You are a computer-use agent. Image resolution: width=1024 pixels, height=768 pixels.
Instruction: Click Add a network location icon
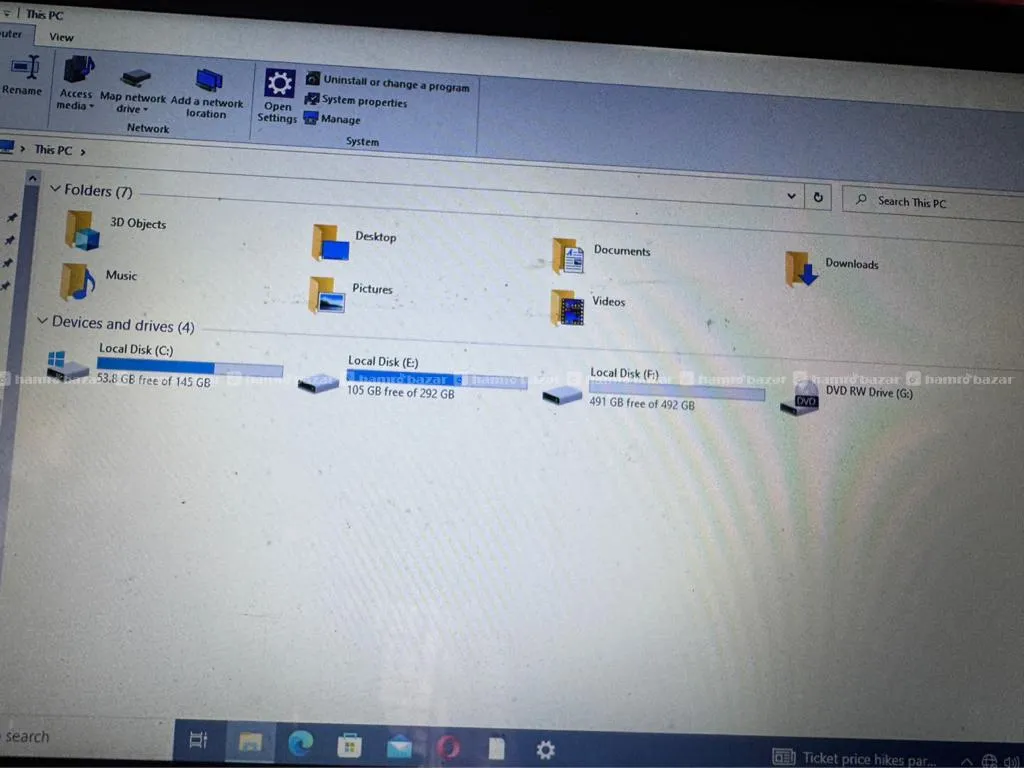pos(208,82)
